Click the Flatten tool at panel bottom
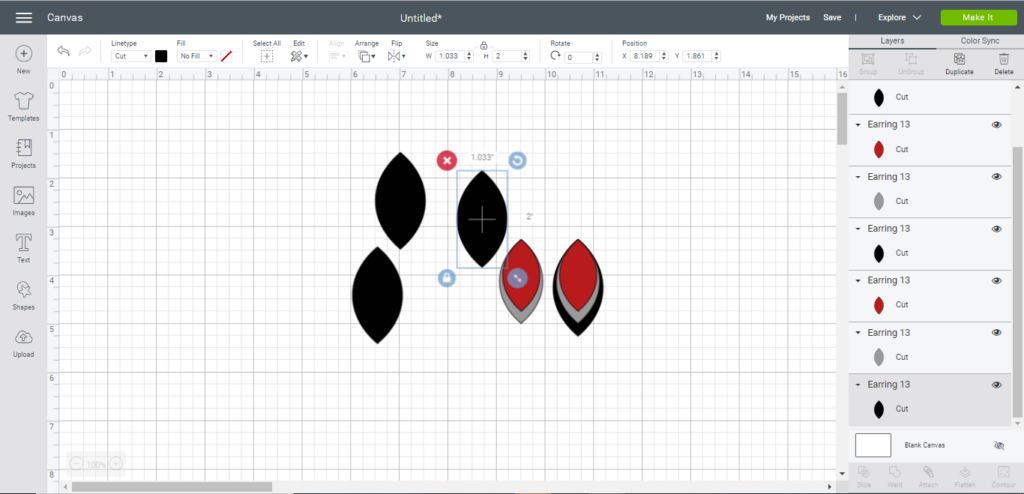 [965, 476]
